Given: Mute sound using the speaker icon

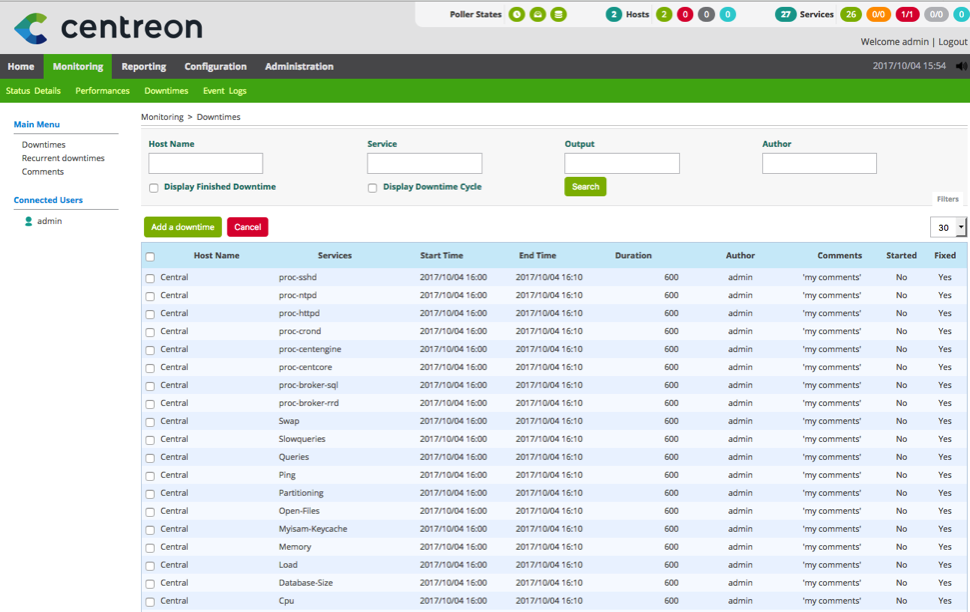Looking at the screenshot, I should [961, 66].
